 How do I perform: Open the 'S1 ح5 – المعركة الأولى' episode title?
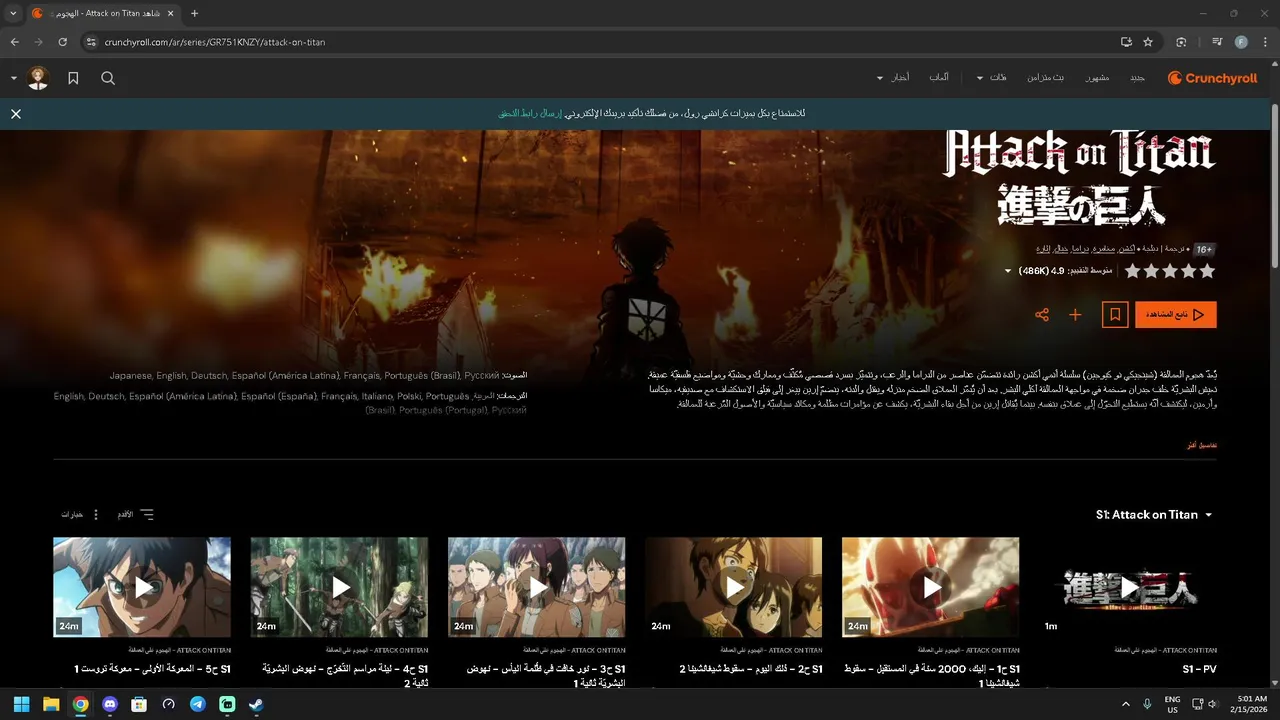coord(152,669)
